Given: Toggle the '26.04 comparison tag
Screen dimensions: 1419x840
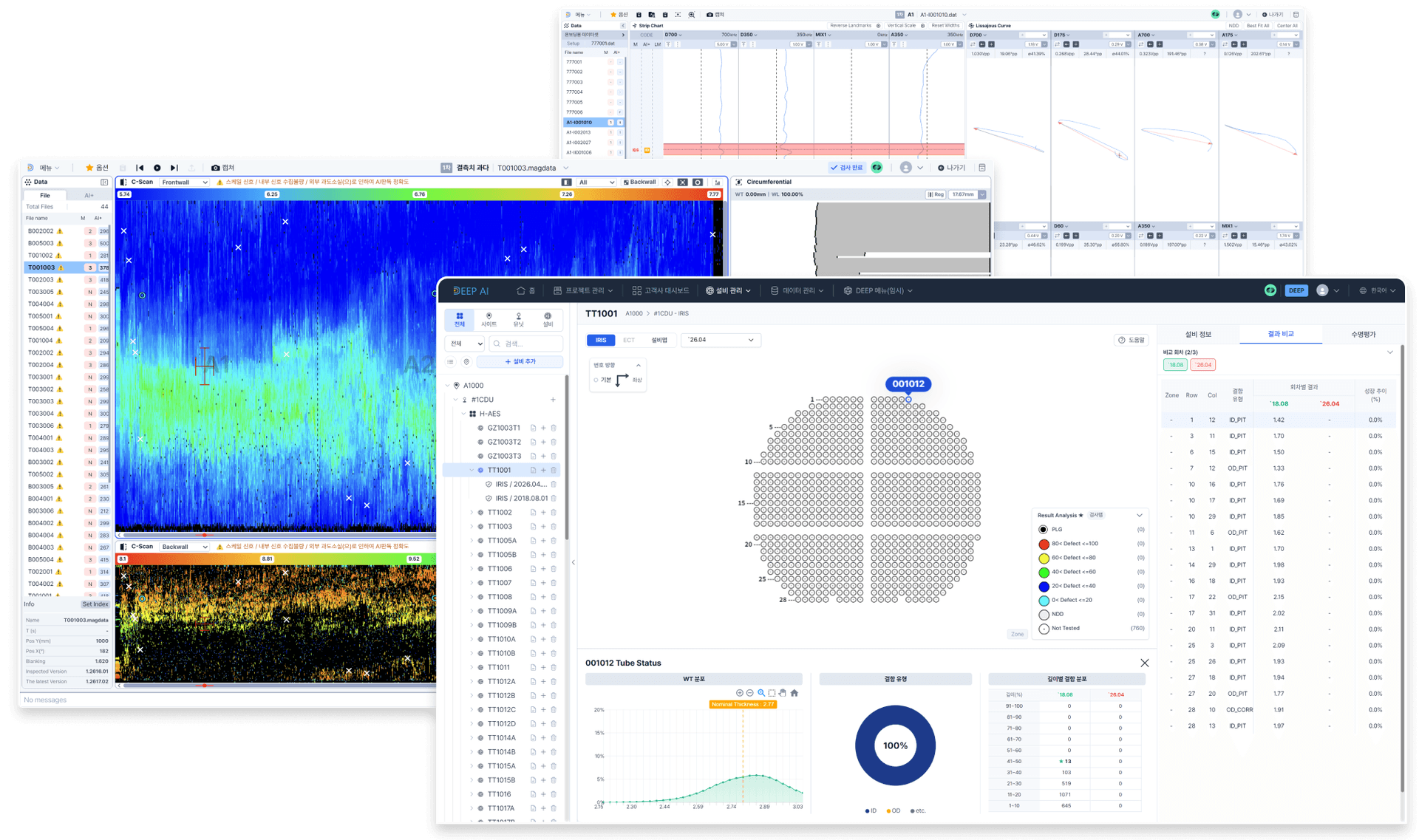Looking at the screenshot, I should 1203,365.
